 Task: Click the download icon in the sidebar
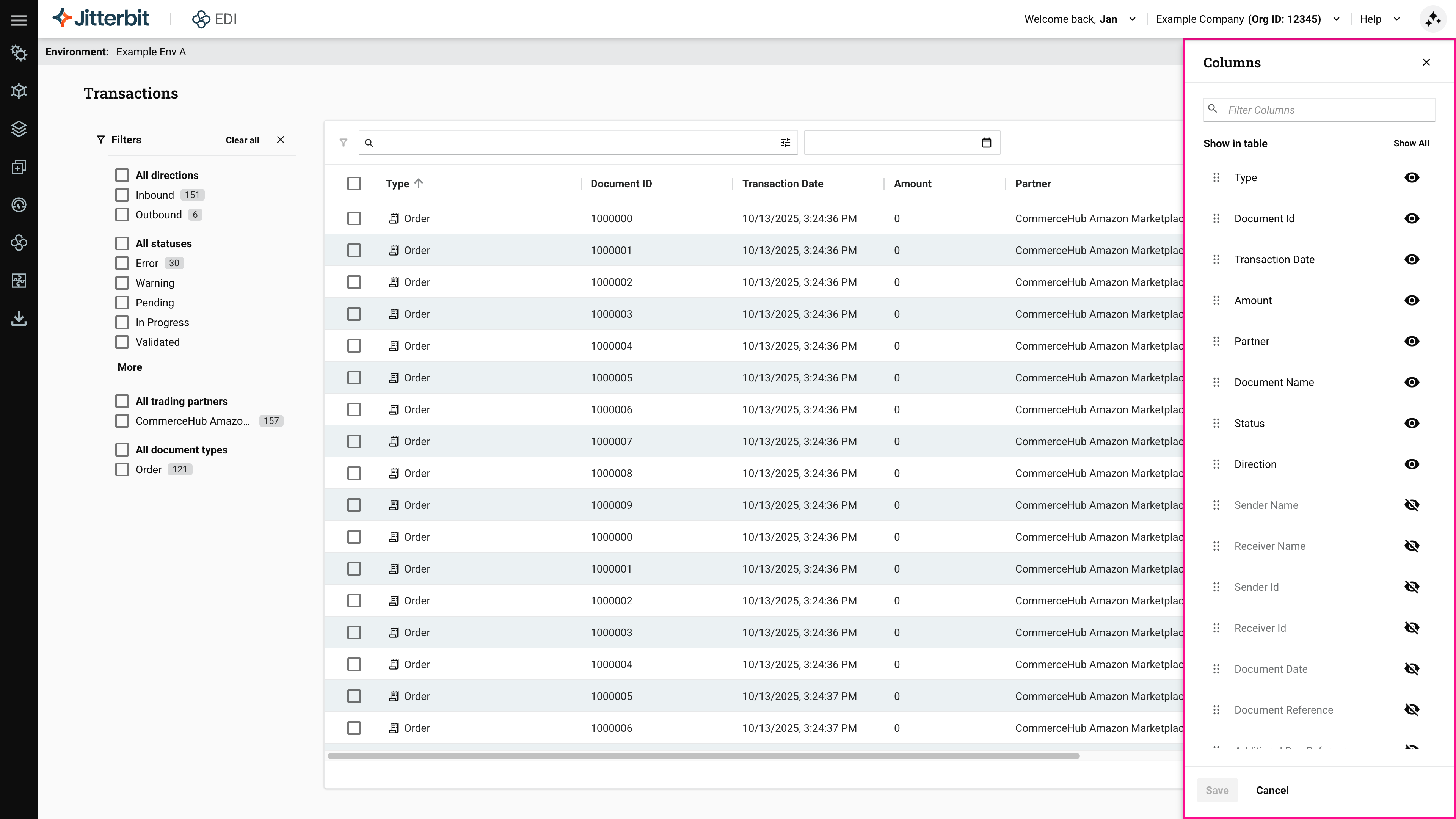(x=19, y=318)
